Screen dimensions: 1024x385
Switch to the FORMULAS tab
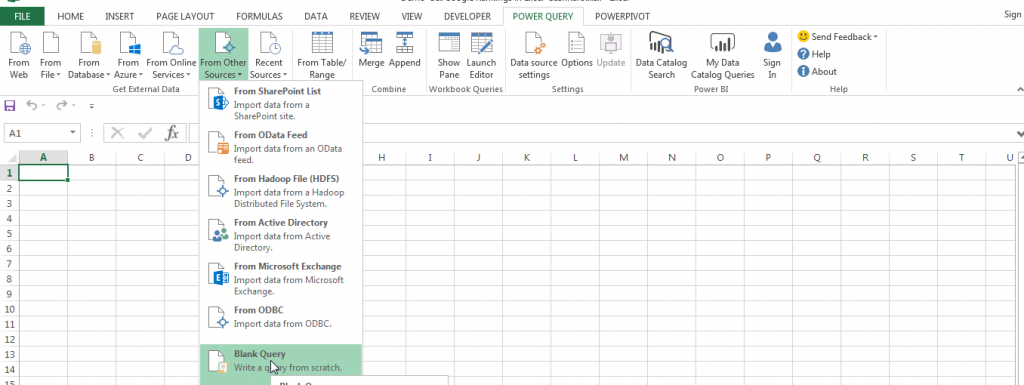[259, 16]
